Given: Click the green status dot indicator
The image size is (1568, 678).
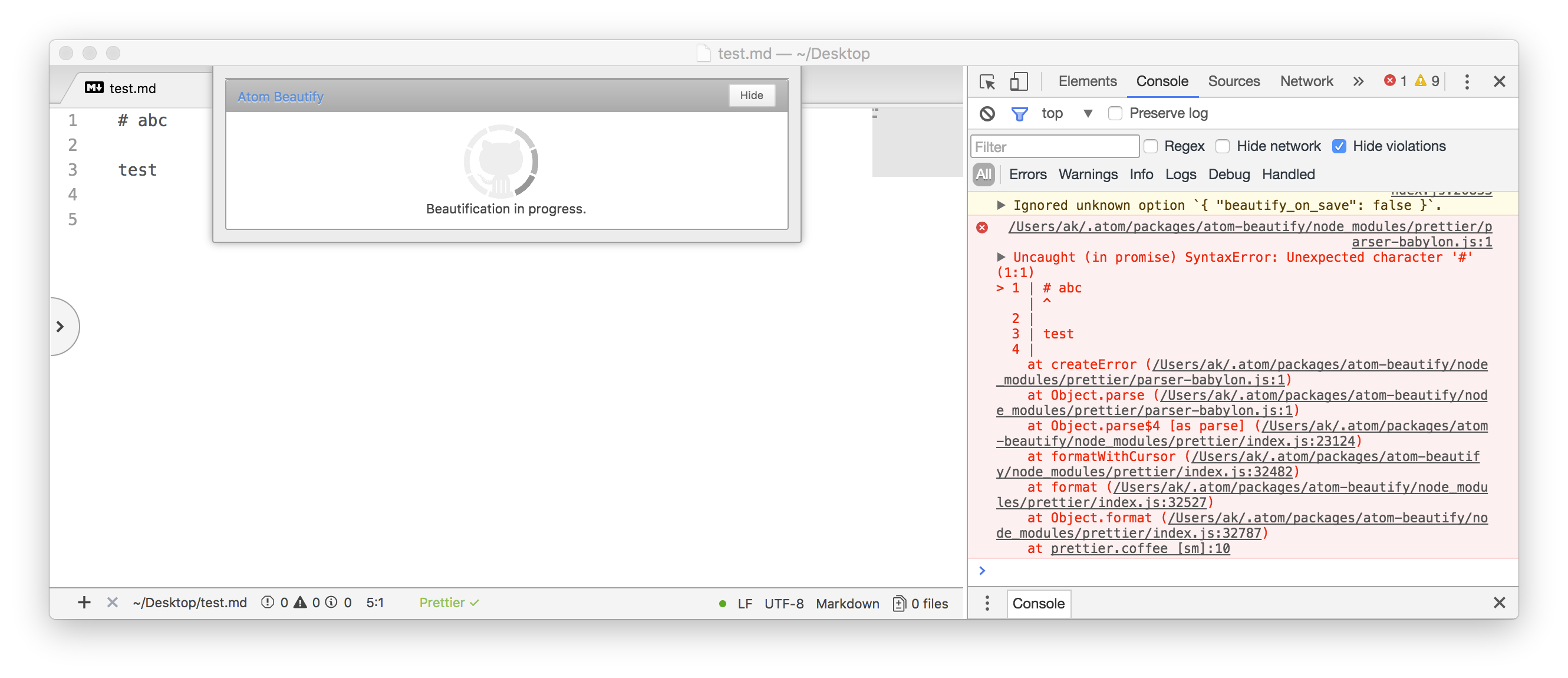Looking at the screenshot, I should [722, 604].
